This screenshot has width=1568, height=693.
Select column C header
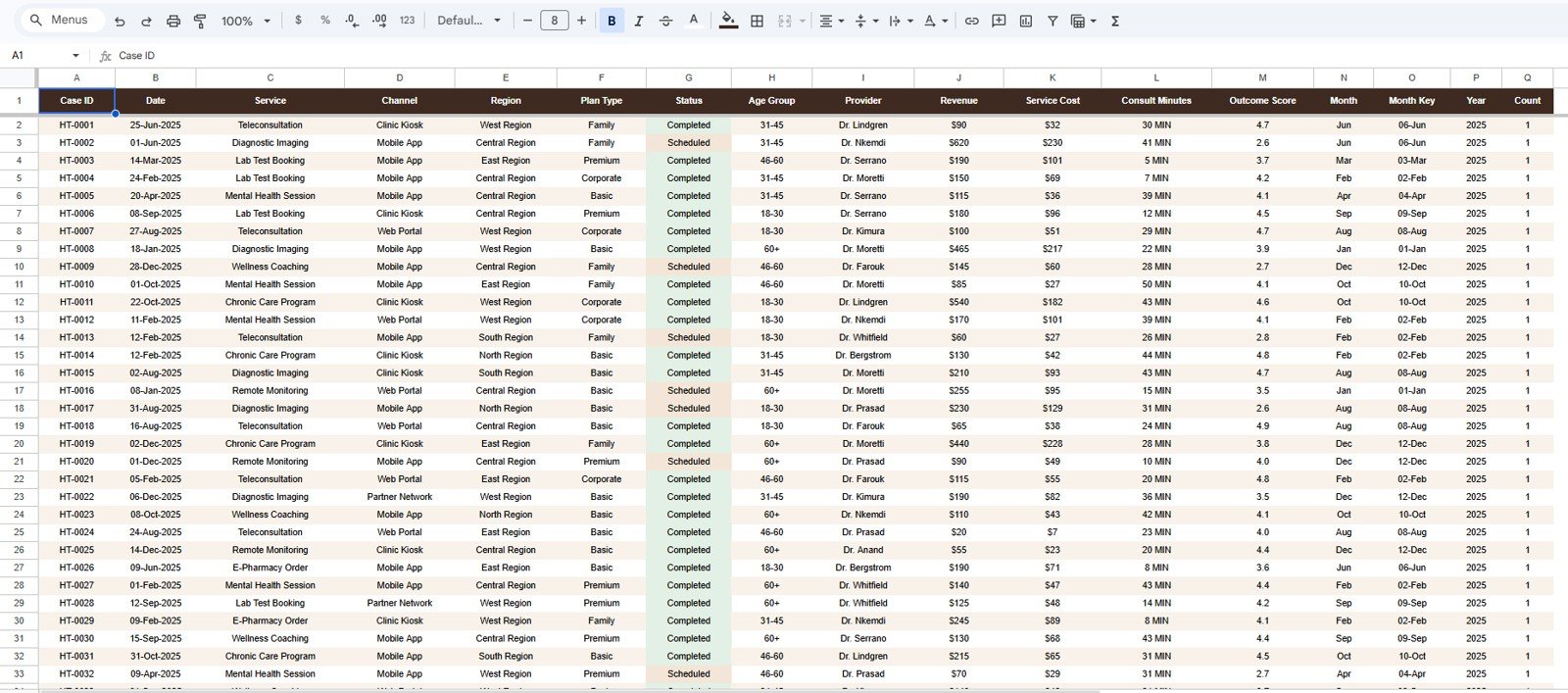coord(270,77)
